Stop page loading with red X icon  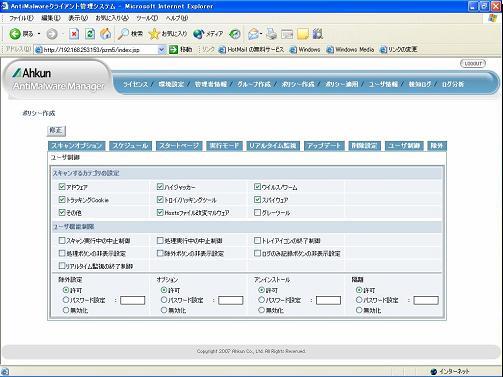point(74,34)
